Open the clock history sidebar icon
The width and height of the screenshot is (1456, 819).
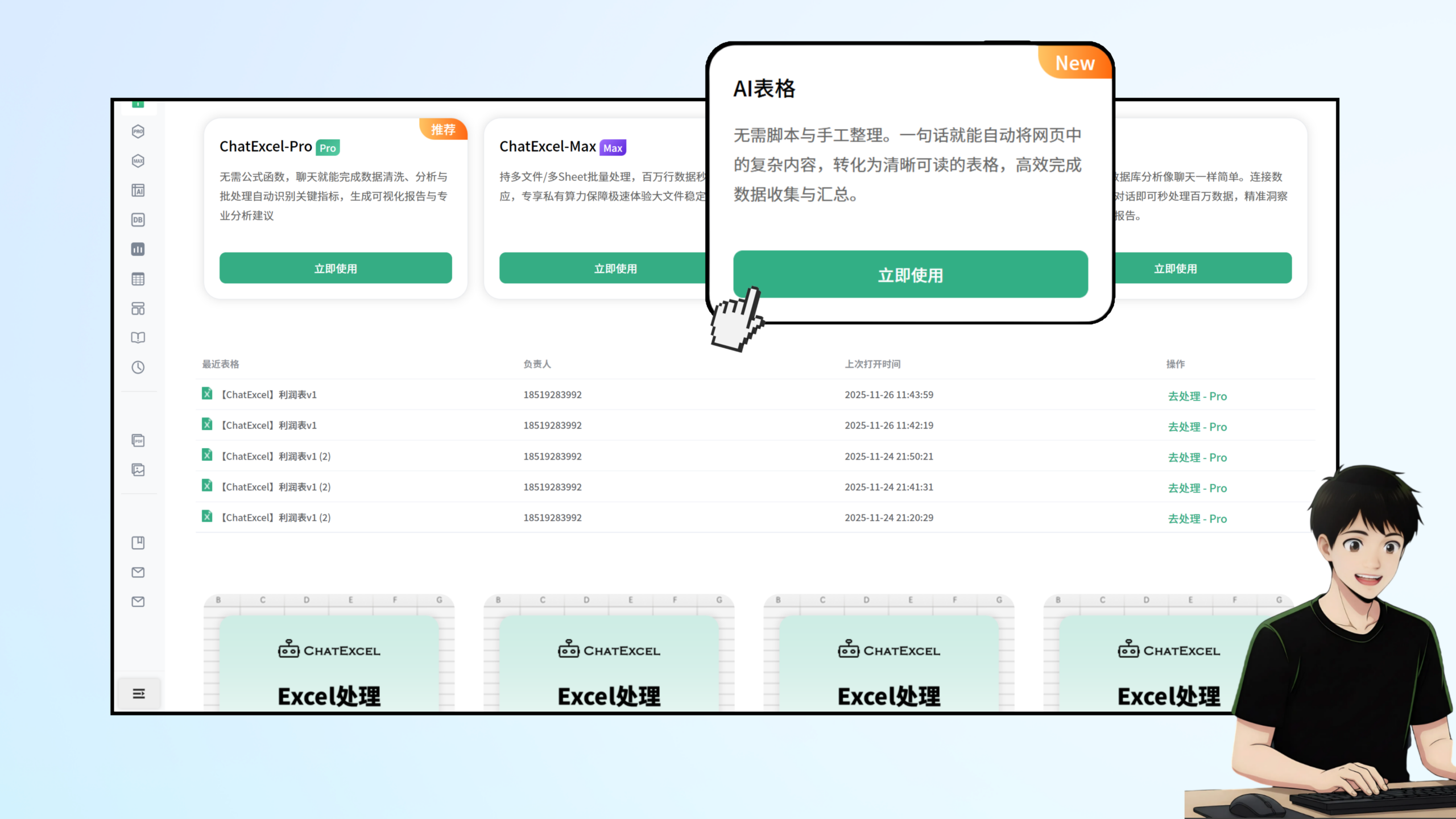tap(138, 367)
